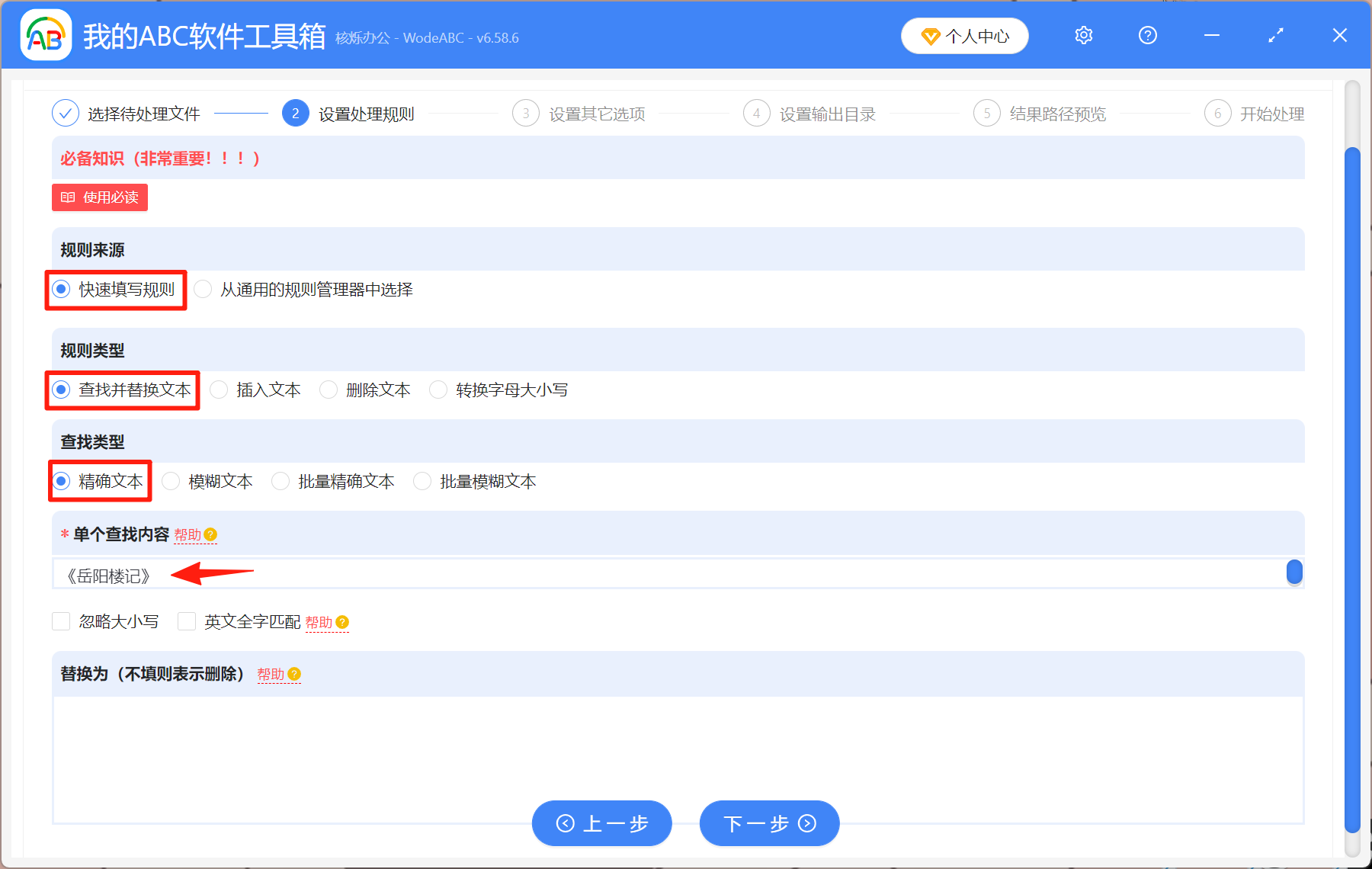1372x869 pixels.
Task: Open help icon beside 替换为 section
Action: (x=296, y=675)
